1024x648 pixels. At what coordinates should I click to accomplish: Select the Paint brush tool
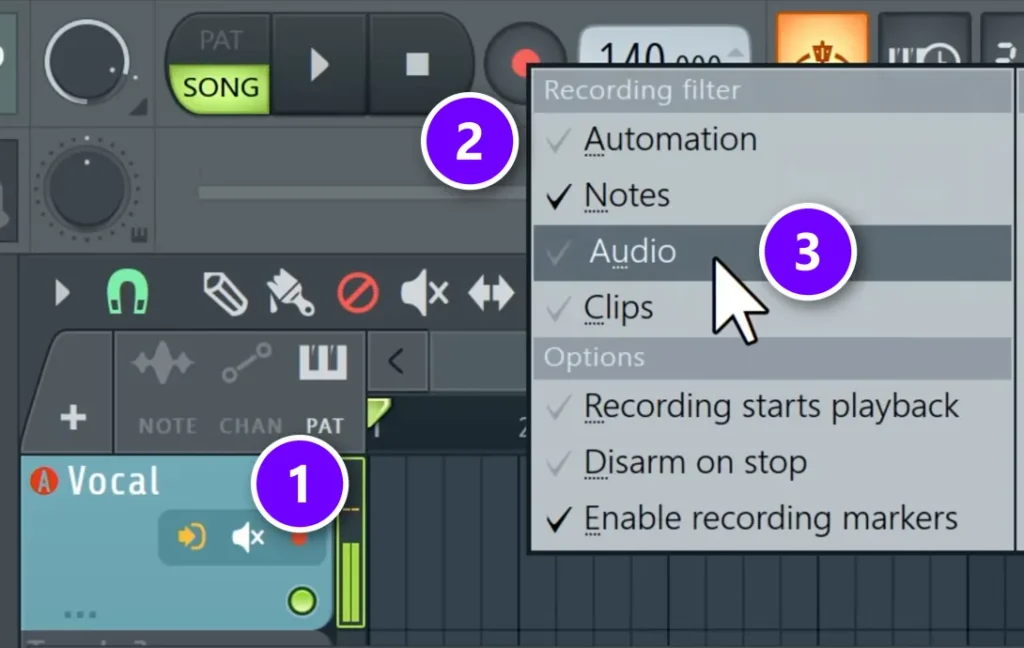(x=290, y=293)
